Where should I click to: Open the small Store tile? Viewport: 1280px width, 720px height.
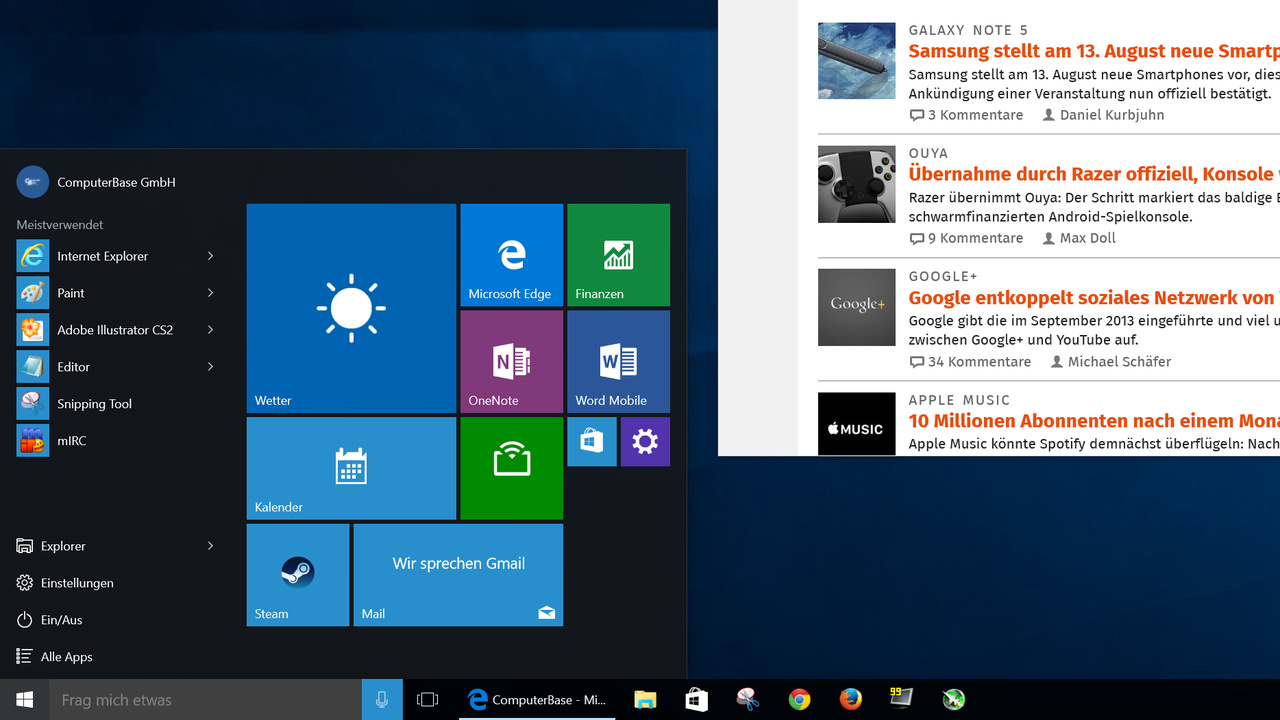(x=592, y=441)
